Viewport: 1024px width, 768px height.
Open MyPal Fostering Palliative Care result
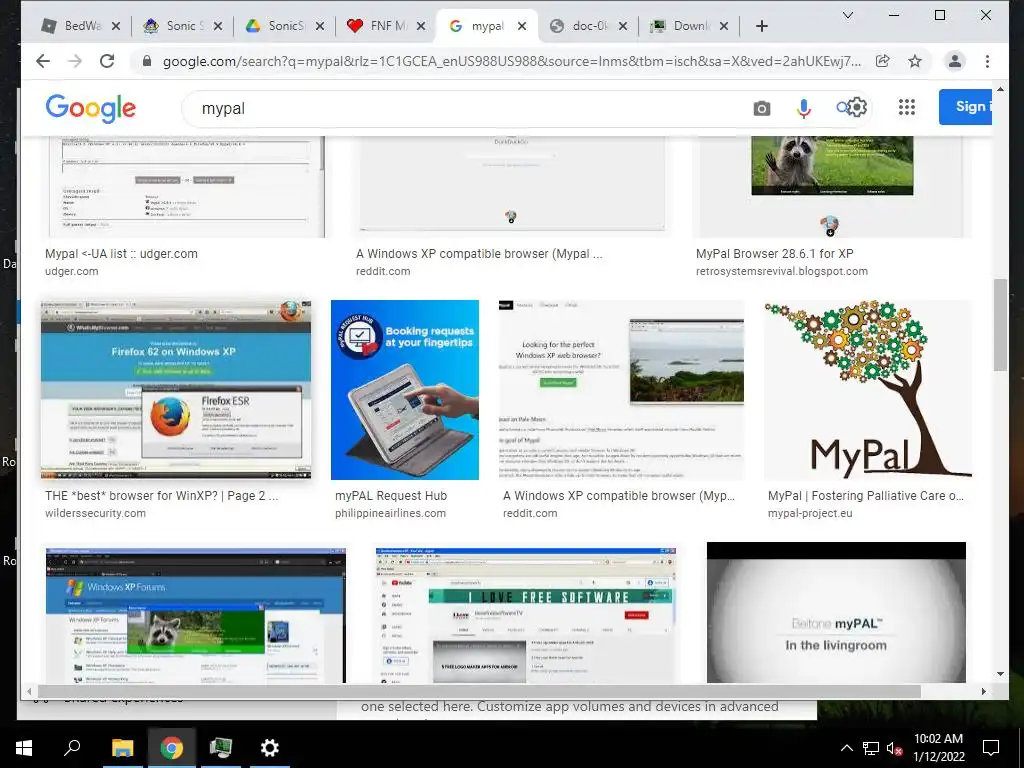[865, 496]
